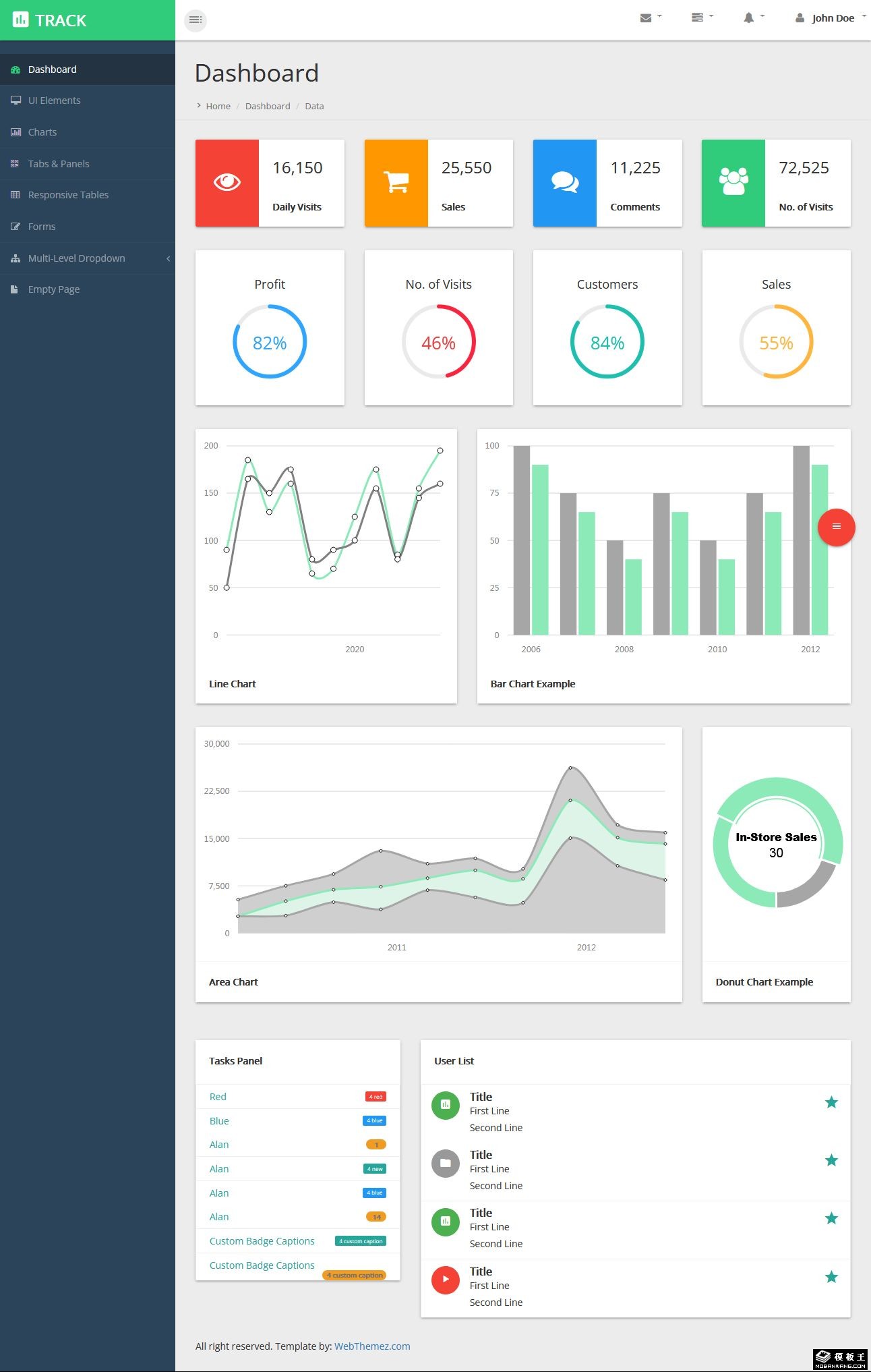
Task: Select the Red task in Tasks Panel
Action: point(218,1097)
